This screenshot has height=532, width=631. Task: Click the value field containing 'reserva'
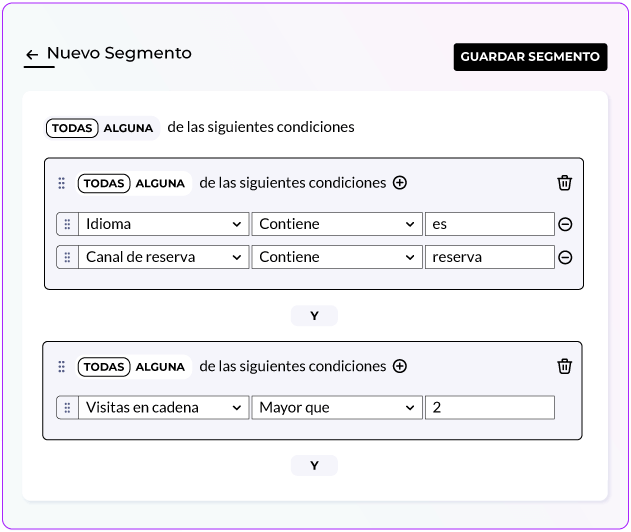(489, 258)
